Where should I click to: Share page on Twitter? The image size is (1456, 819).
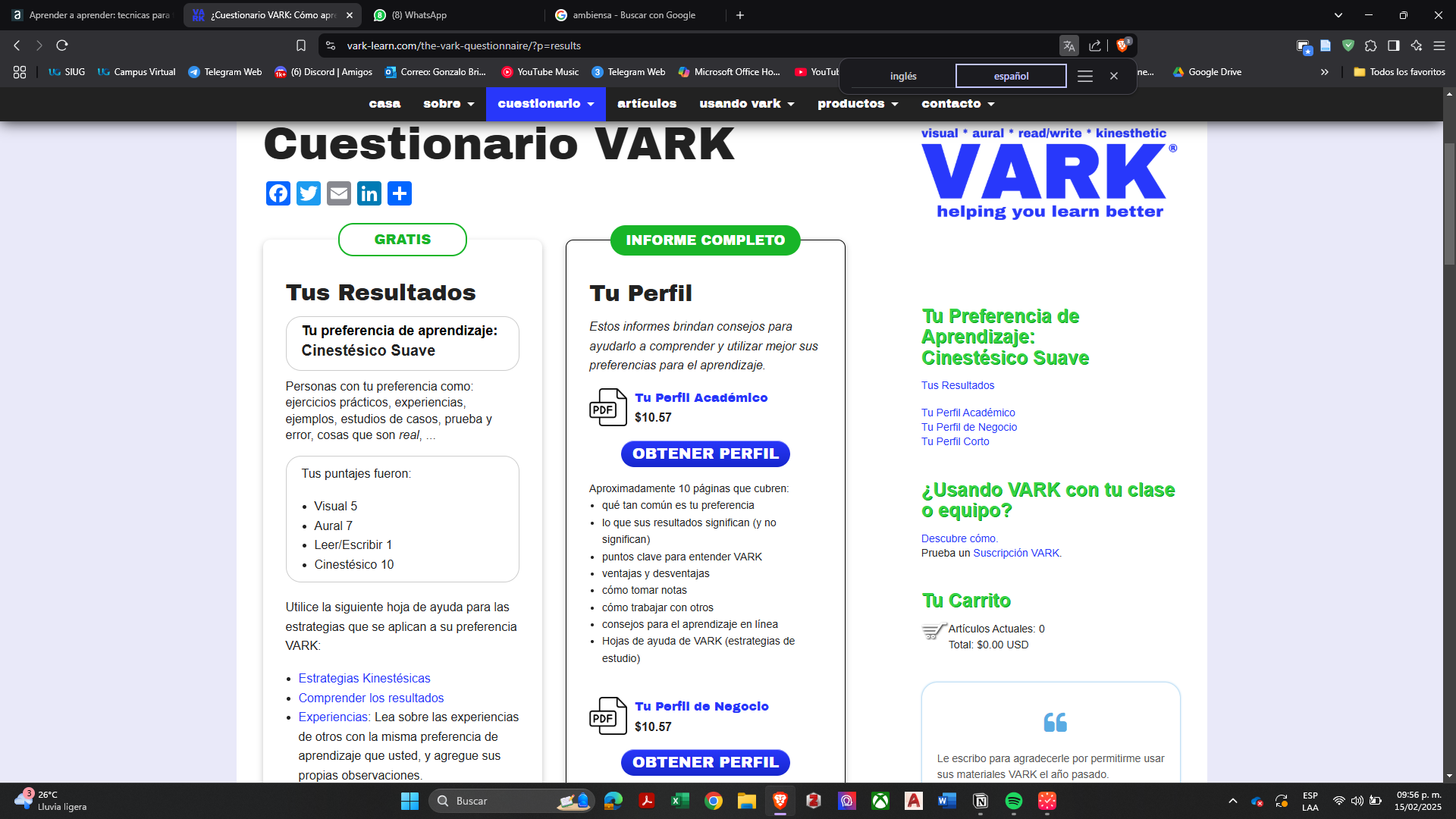pyautogui.click(x=309, y=193)
